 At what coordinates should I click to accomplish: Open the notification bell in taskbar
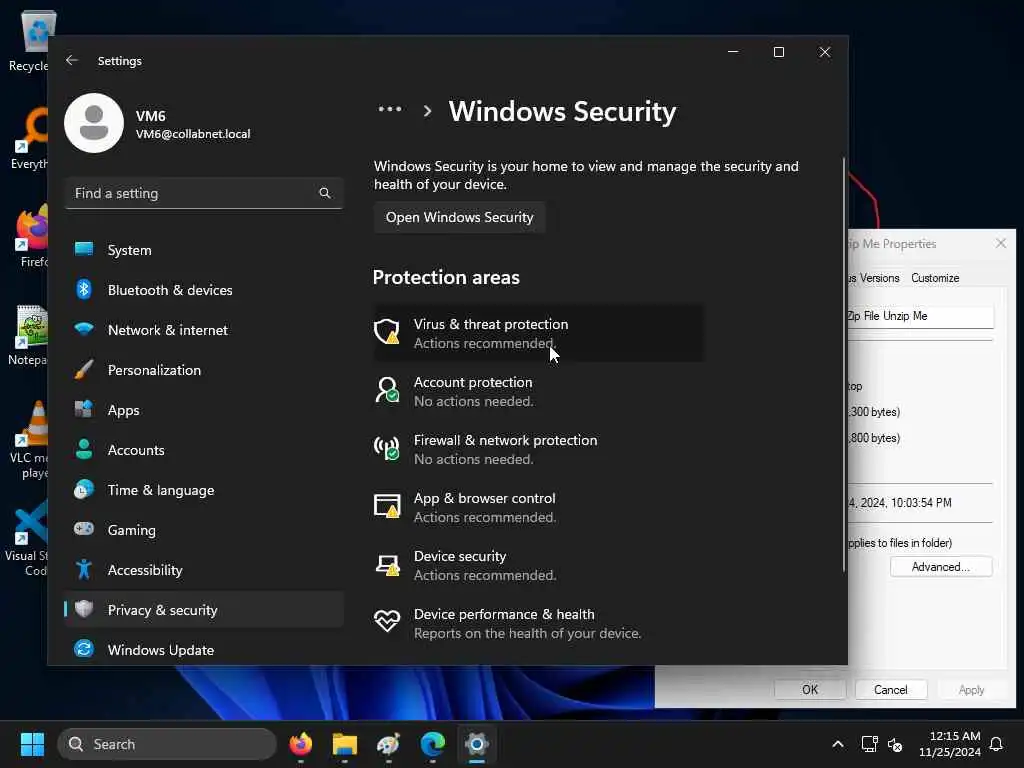click(x=996, y=744)
